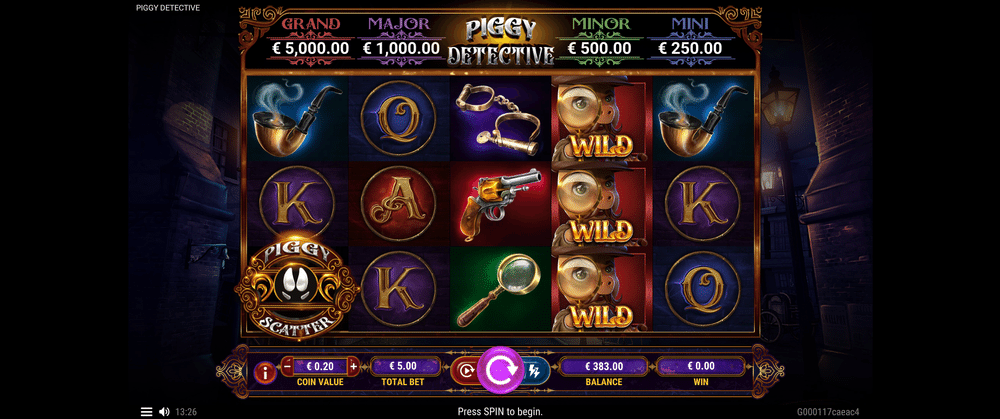
Task: Mute the game sound
Action: tap(164, 412)
